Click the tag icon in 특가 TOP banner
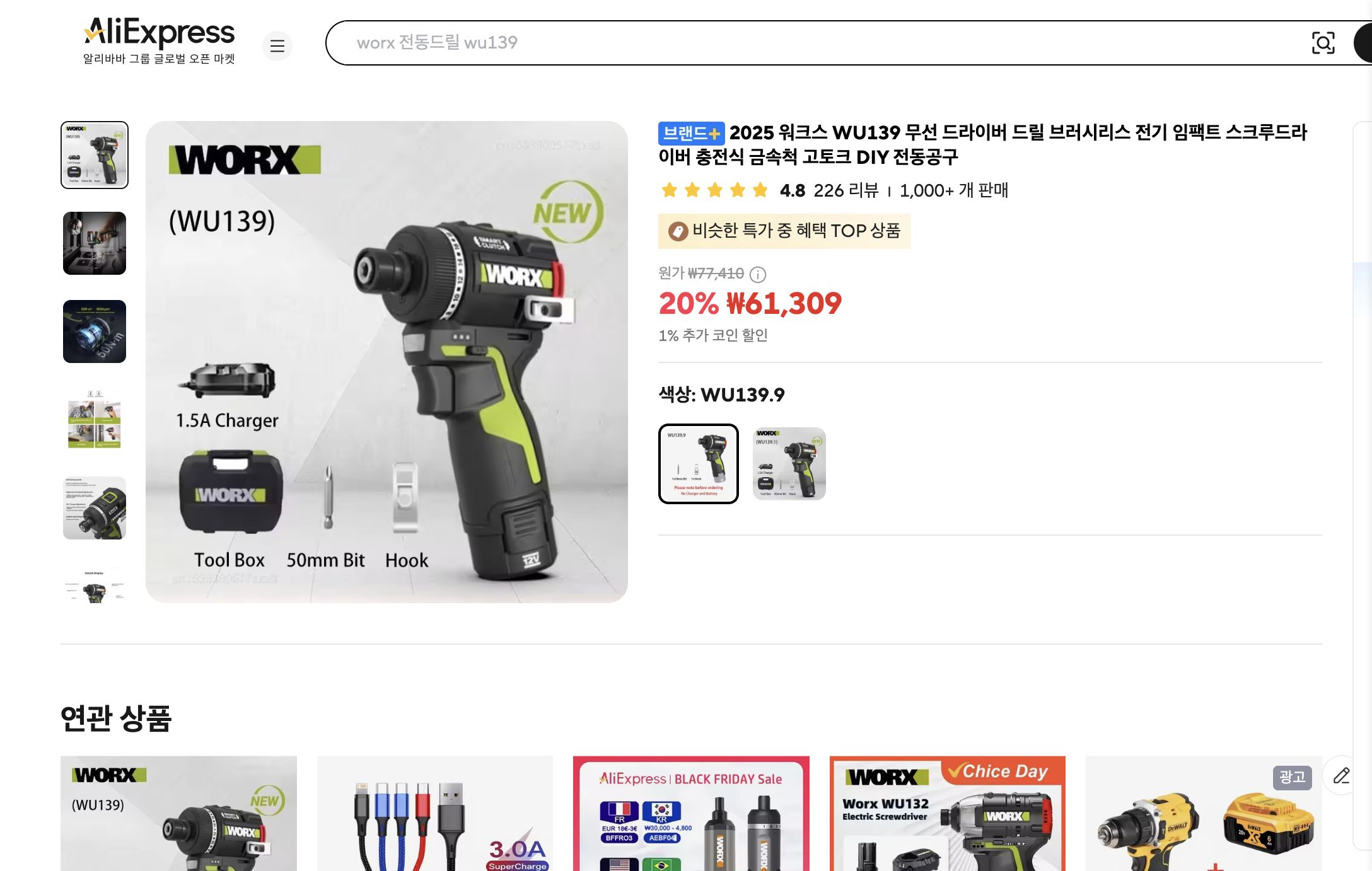Viewport: 1372px width, 871px height. point(678,231)
